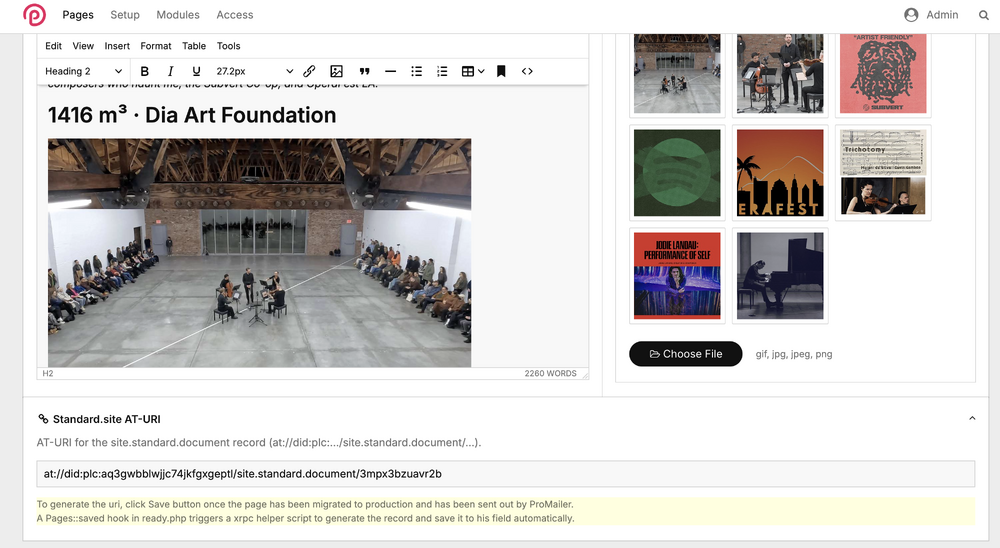Go to the Access section

(x=235, y=15)
